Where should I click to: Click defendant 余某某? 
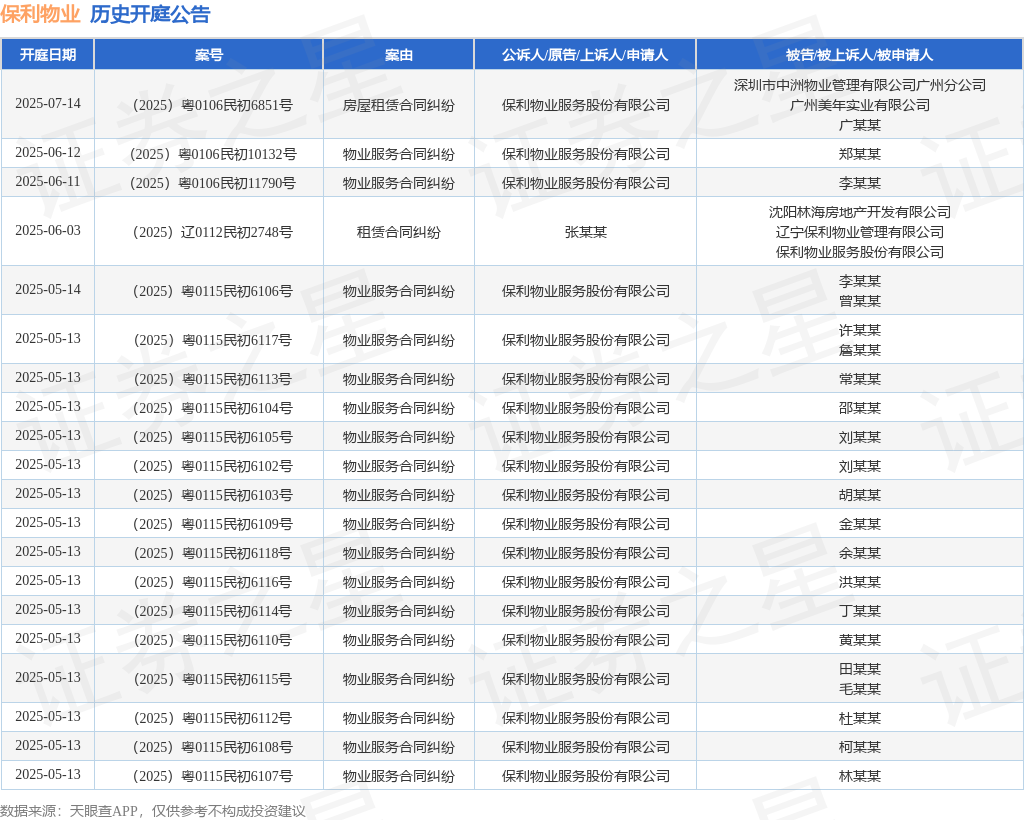[859, 553]
